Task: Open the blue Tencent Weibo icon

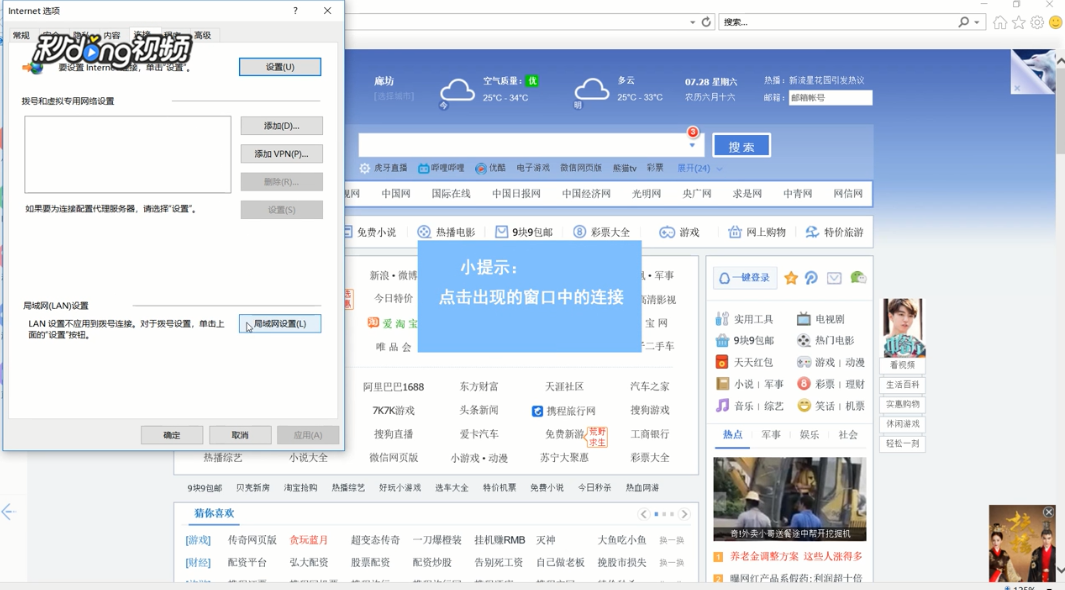Action: [812, 278]
